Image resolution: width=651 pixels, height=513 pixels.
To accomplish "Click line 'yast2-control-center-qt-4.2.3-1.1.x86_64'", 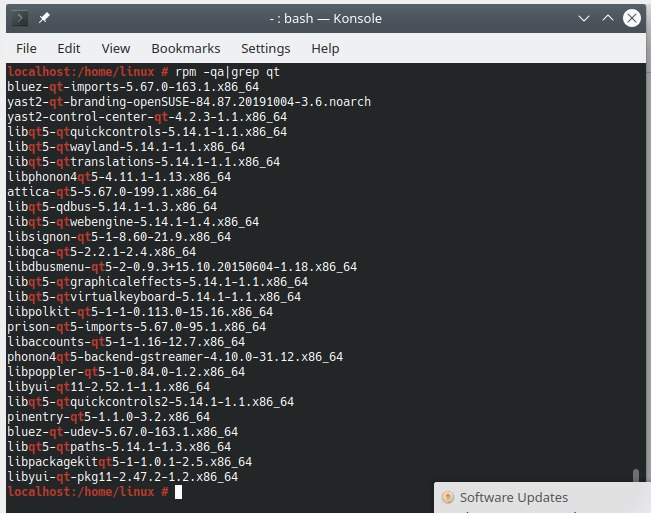I will pyautogui.click(x=147, y=117).
